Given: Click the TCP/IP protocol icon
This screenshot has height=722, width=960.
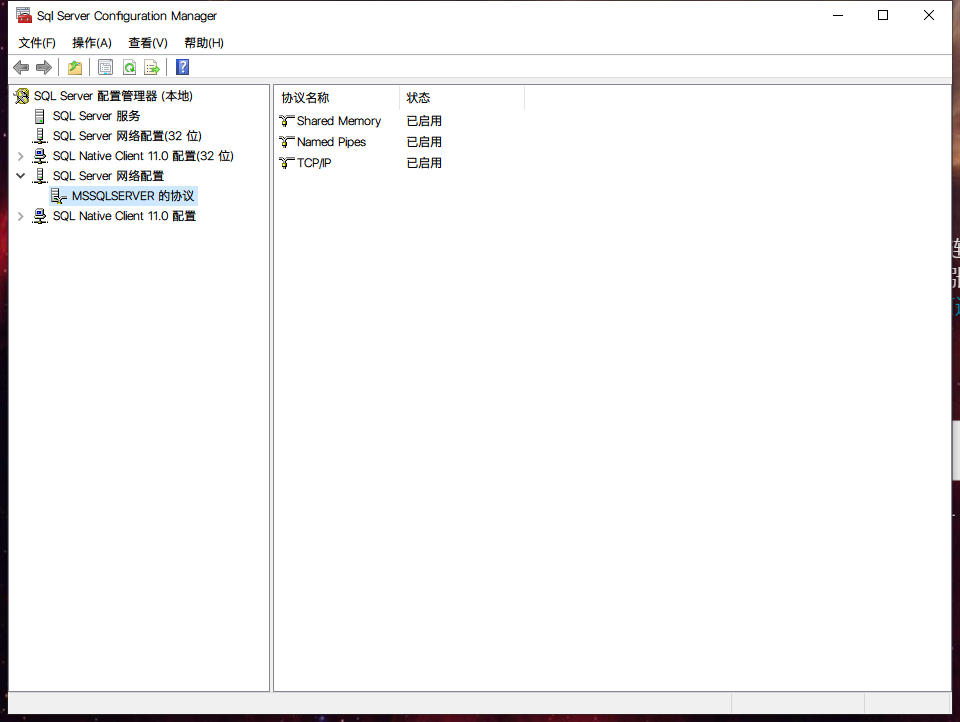Looking at the screenshot, I should (x=287, y=163).
